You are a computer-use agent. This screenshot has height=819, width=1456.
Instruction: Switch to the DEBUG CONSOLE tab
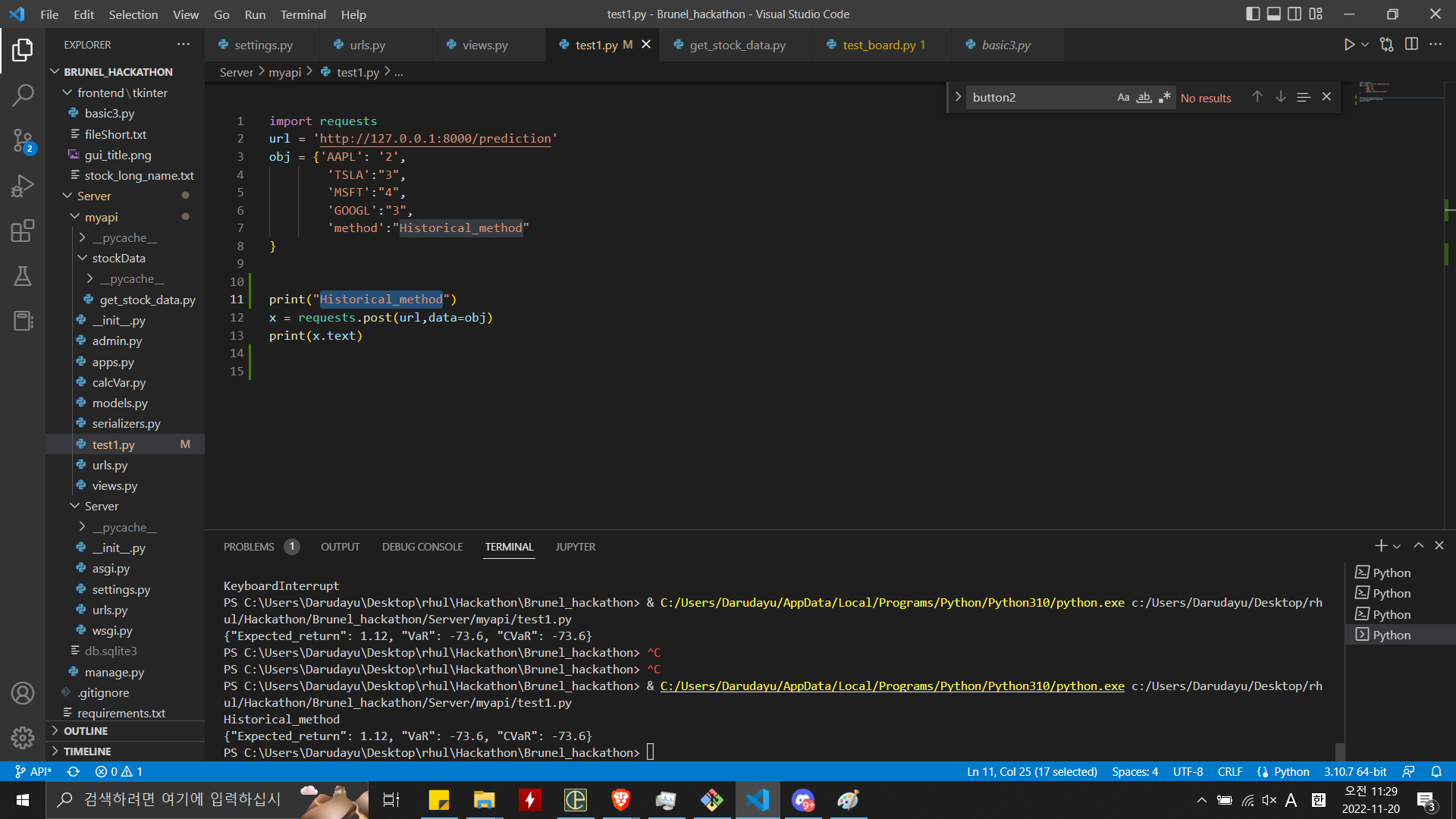click(x=422, y=547)
